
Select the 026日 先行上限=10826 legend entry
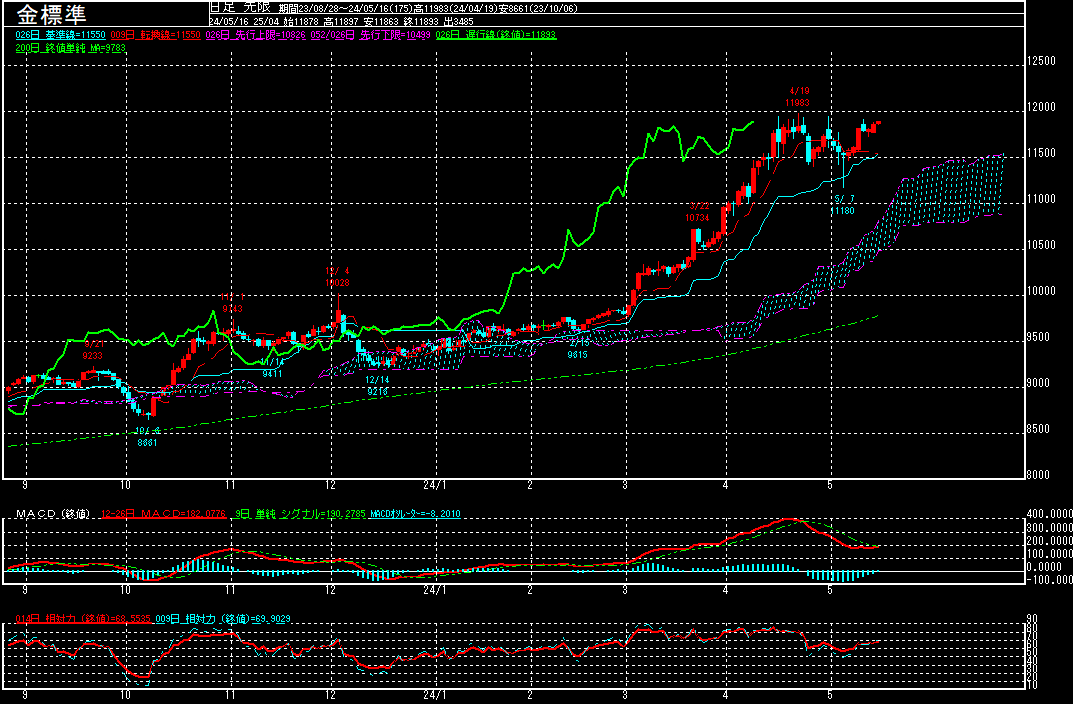[x=255, y=35]
